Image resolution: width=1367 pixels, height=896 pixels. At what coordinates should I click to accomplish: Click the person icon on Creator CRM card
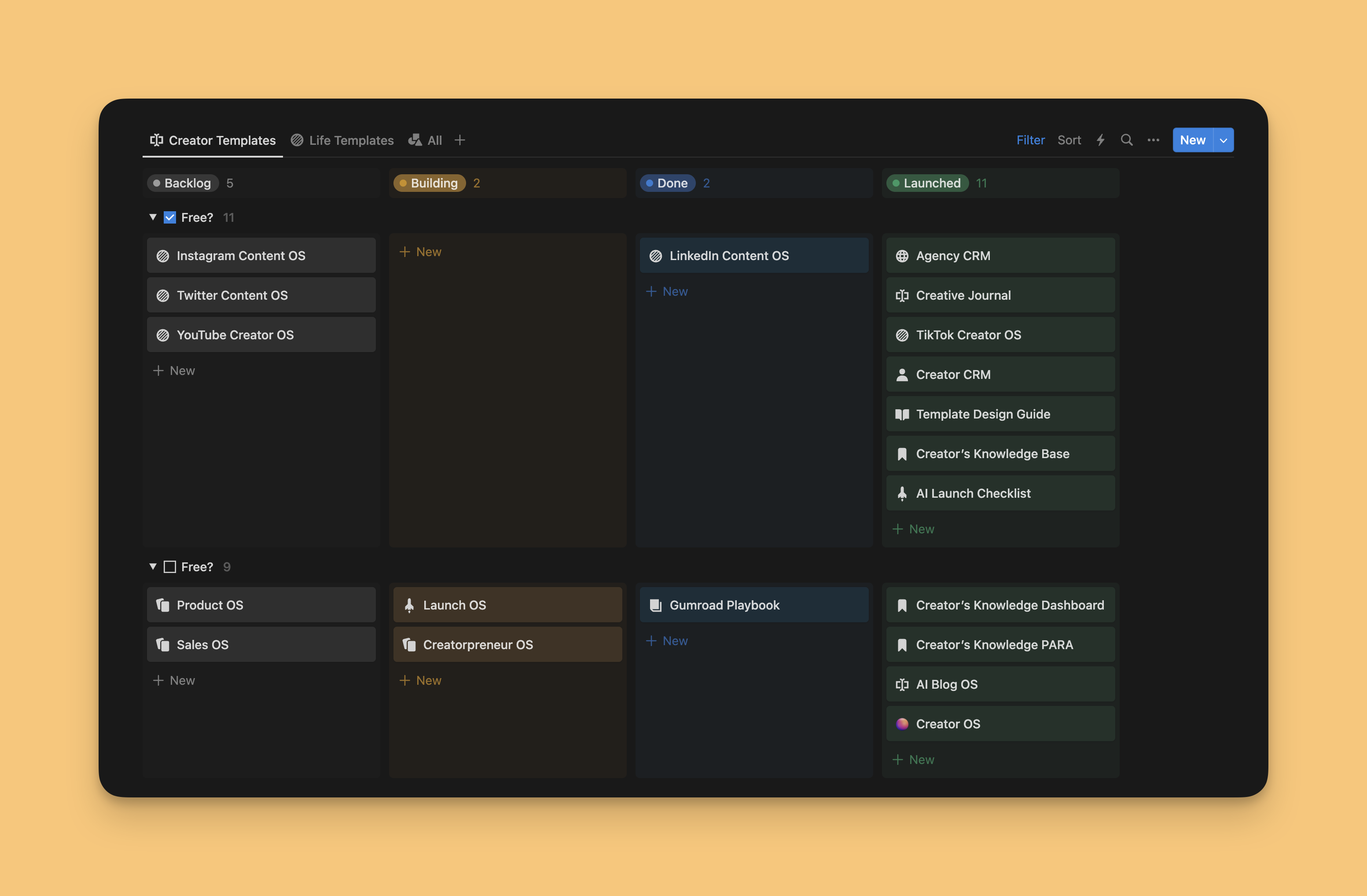902,375
